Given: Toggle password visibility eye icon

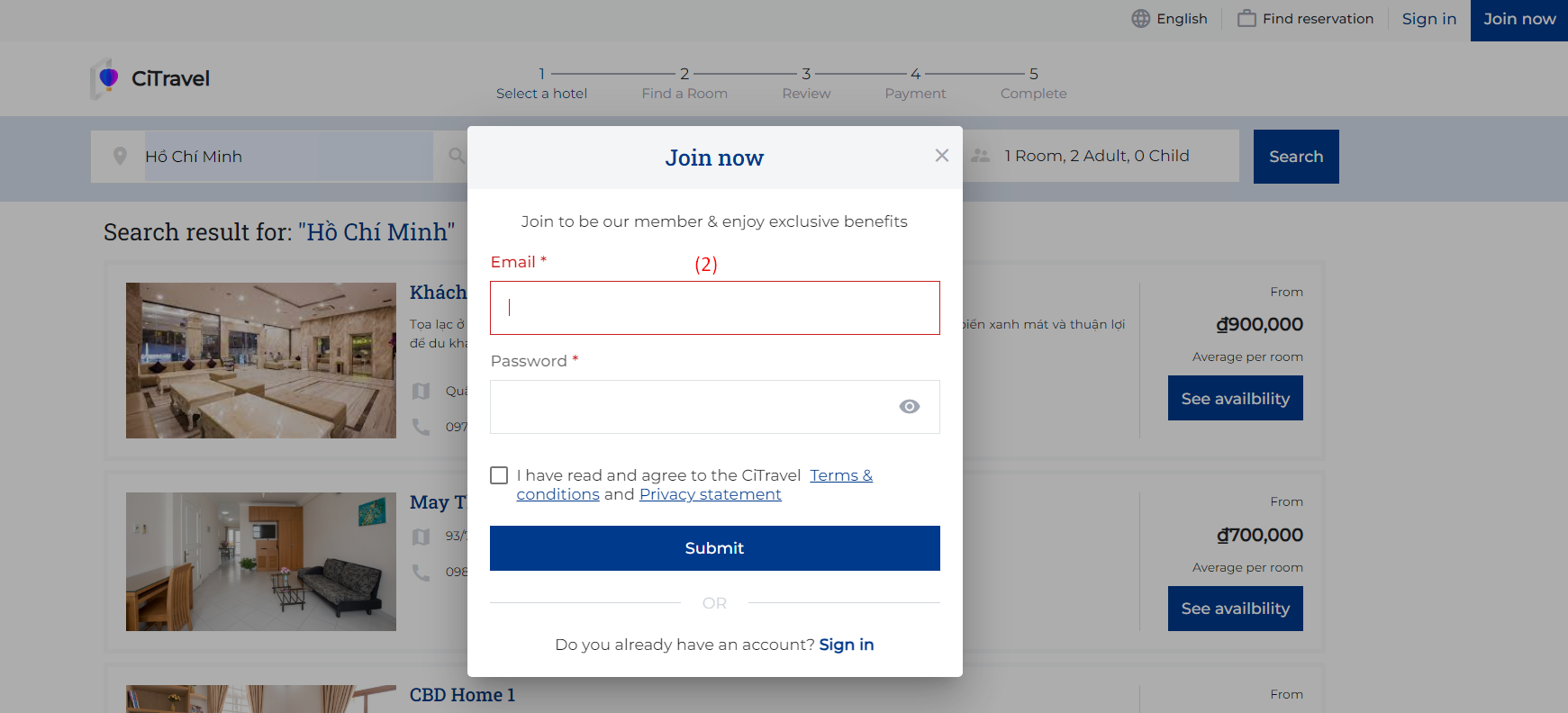Looking at the screenshot, I should (x=910, y=407).
